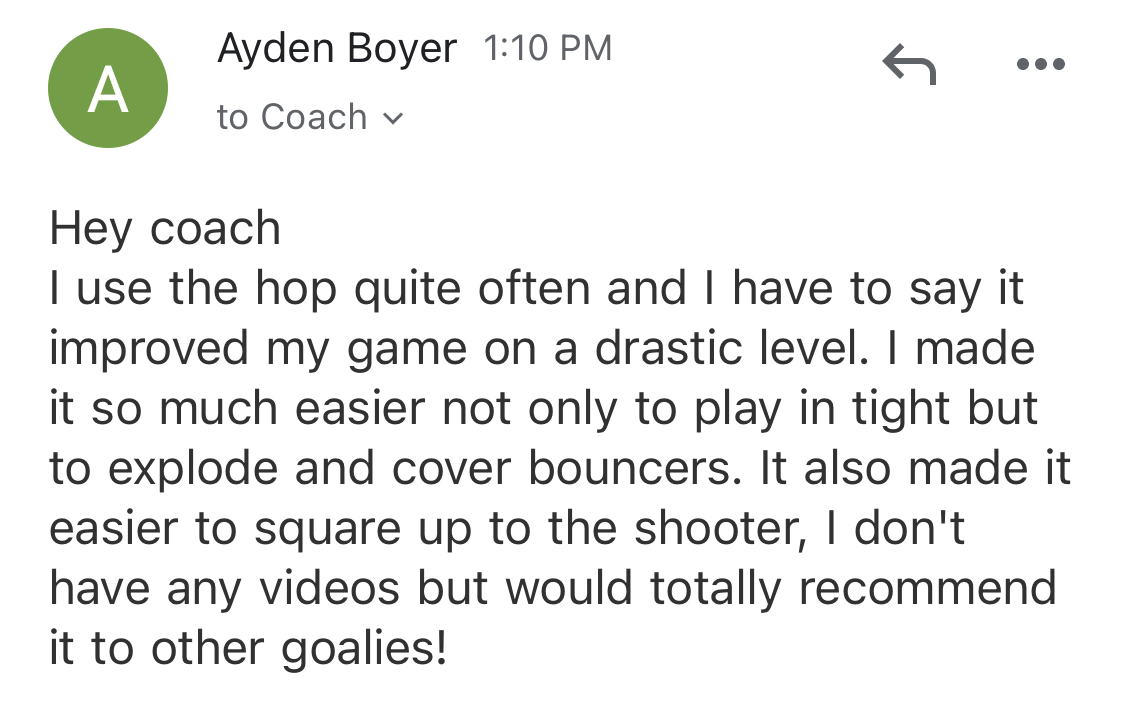Screen dimensions: 1125x709
Task: Click the word 'bouncers.' in the email body
Action: click(x=636, y=468)
